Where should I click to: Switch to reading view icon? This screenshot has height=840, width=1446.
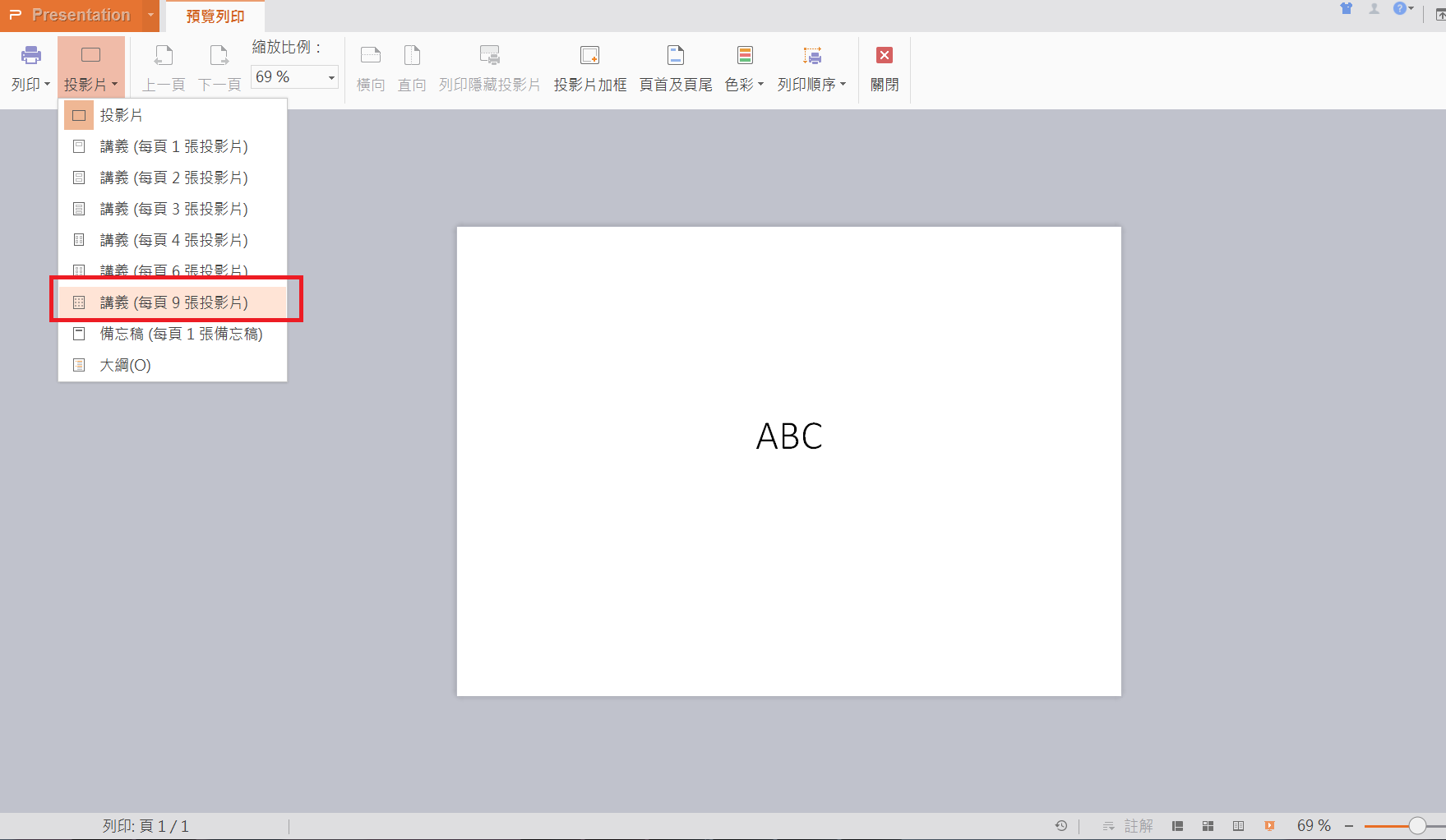[x=1239, y=826]
